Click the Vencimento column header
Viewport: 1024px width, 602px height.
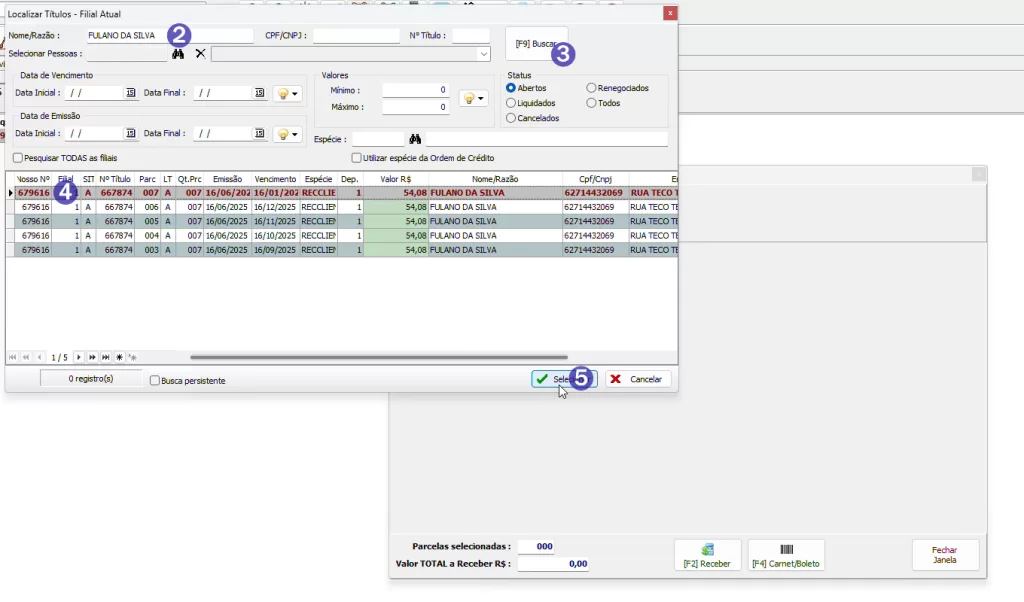[x=275, y=179]
